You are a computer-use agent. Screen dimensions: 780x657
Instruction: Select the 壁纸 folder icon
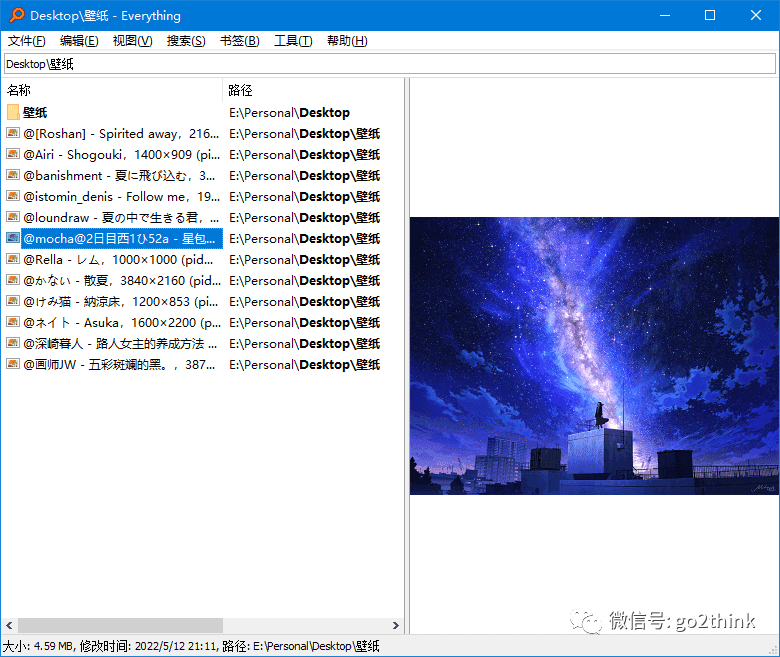(13, 112)
